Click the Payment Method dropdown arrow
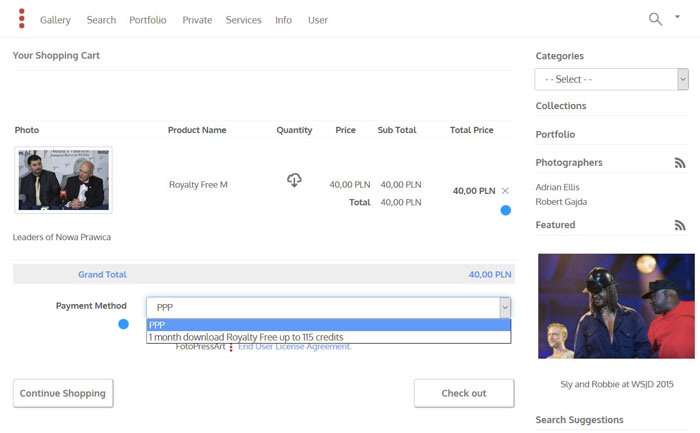The height and width of the screenshot is (433, 700). [505, 308]
